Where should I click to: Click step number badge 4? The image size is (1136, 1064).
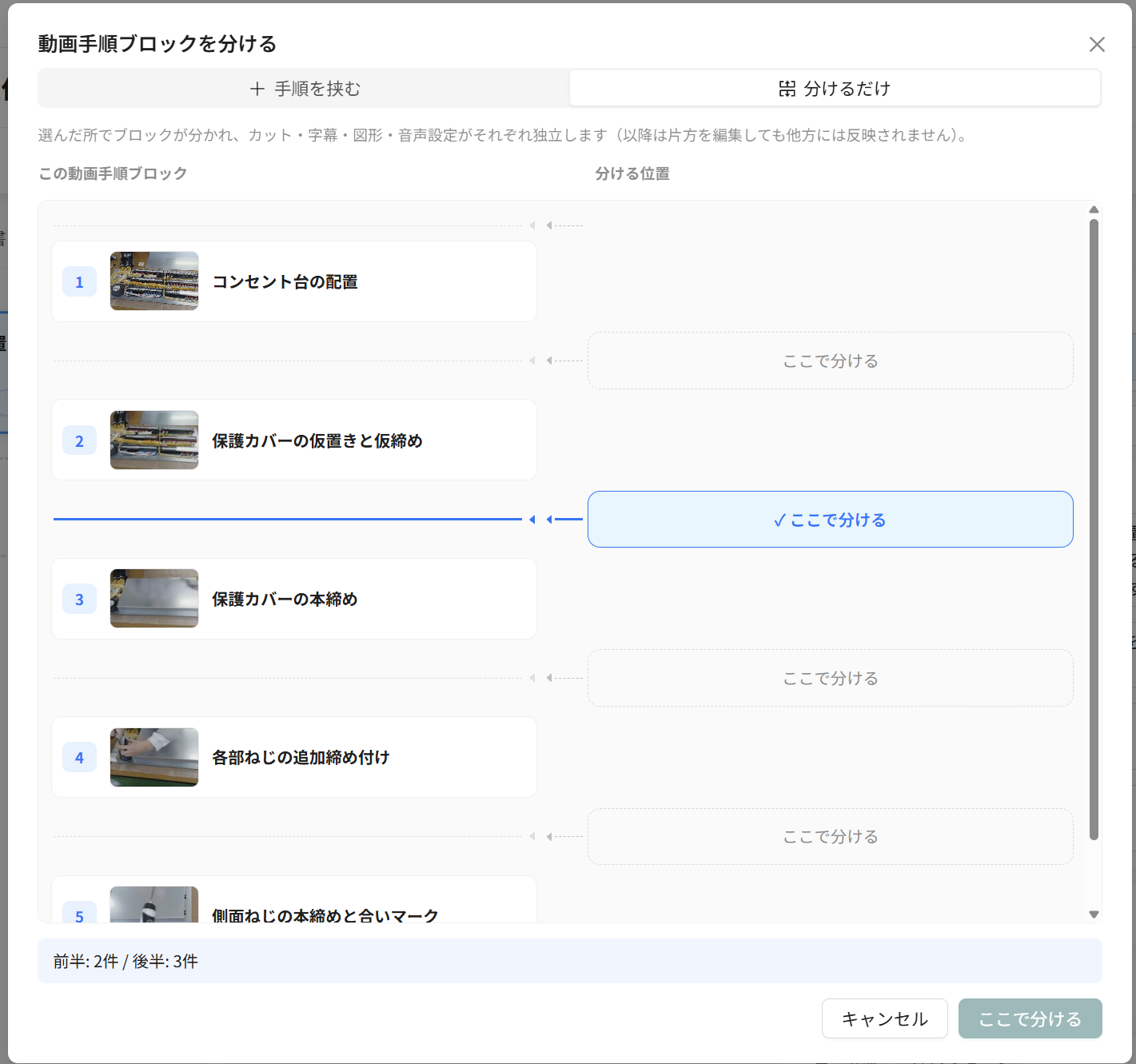click(79, 757)
